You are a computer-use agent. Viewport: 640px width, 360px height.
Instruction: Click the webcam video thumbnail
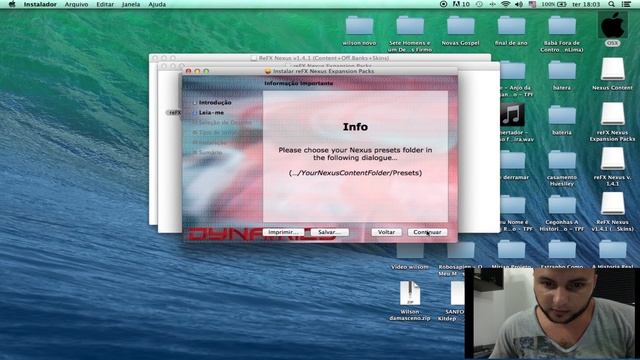(x=552, y=313)
